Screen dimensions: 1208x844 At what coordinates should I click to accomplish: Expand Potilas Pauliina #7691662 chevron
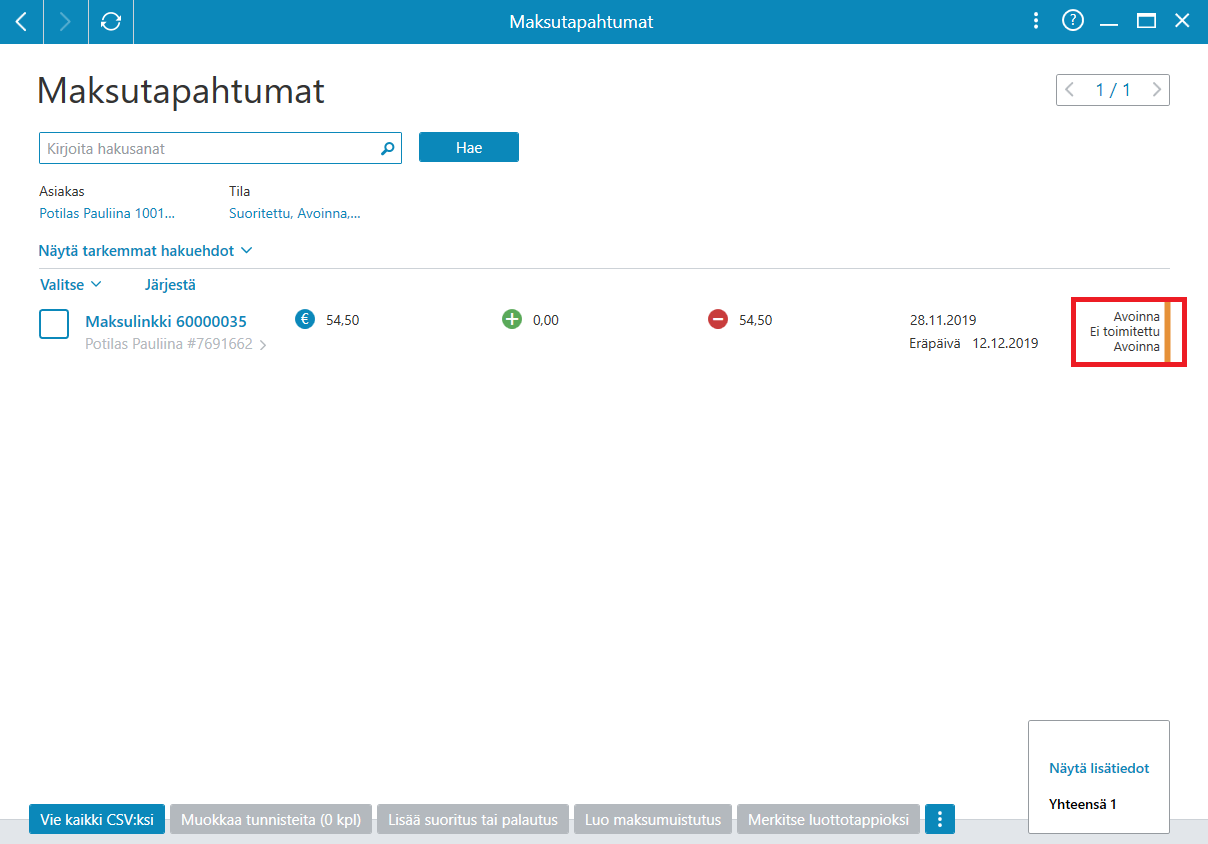coord(262,345)
